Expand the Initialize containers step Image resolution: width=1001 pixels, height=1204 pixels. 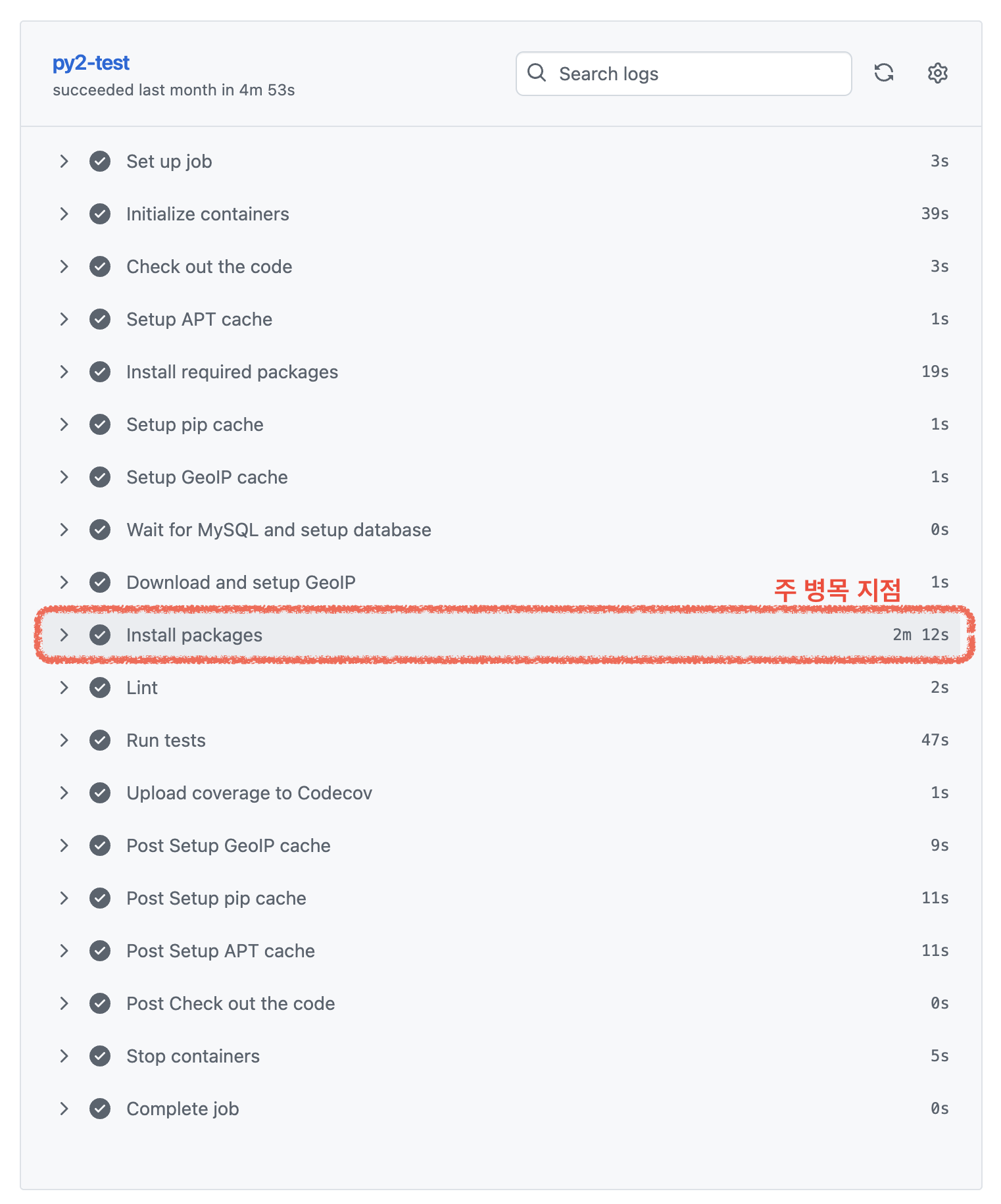[x=64, y=214]
